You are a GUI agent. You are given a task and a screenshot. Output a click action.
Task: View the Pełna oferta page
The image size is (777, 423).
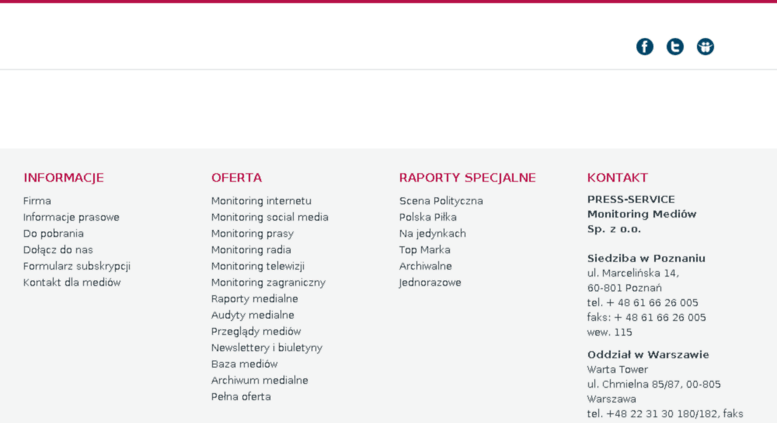(x=241, y=397)
